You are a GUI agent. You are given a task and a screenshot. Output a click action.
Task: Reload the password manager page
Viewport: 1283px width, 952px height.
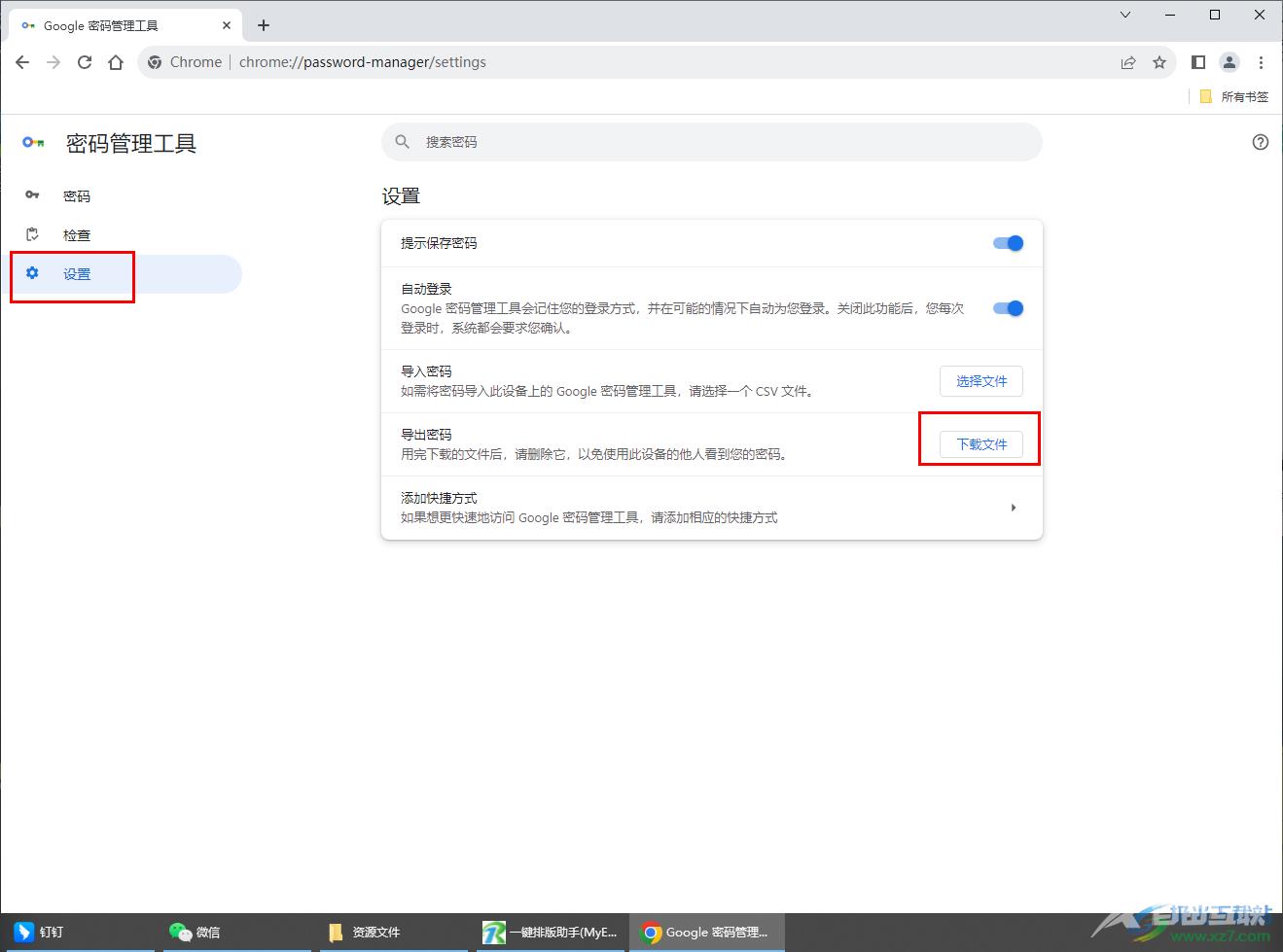[85, 62]
